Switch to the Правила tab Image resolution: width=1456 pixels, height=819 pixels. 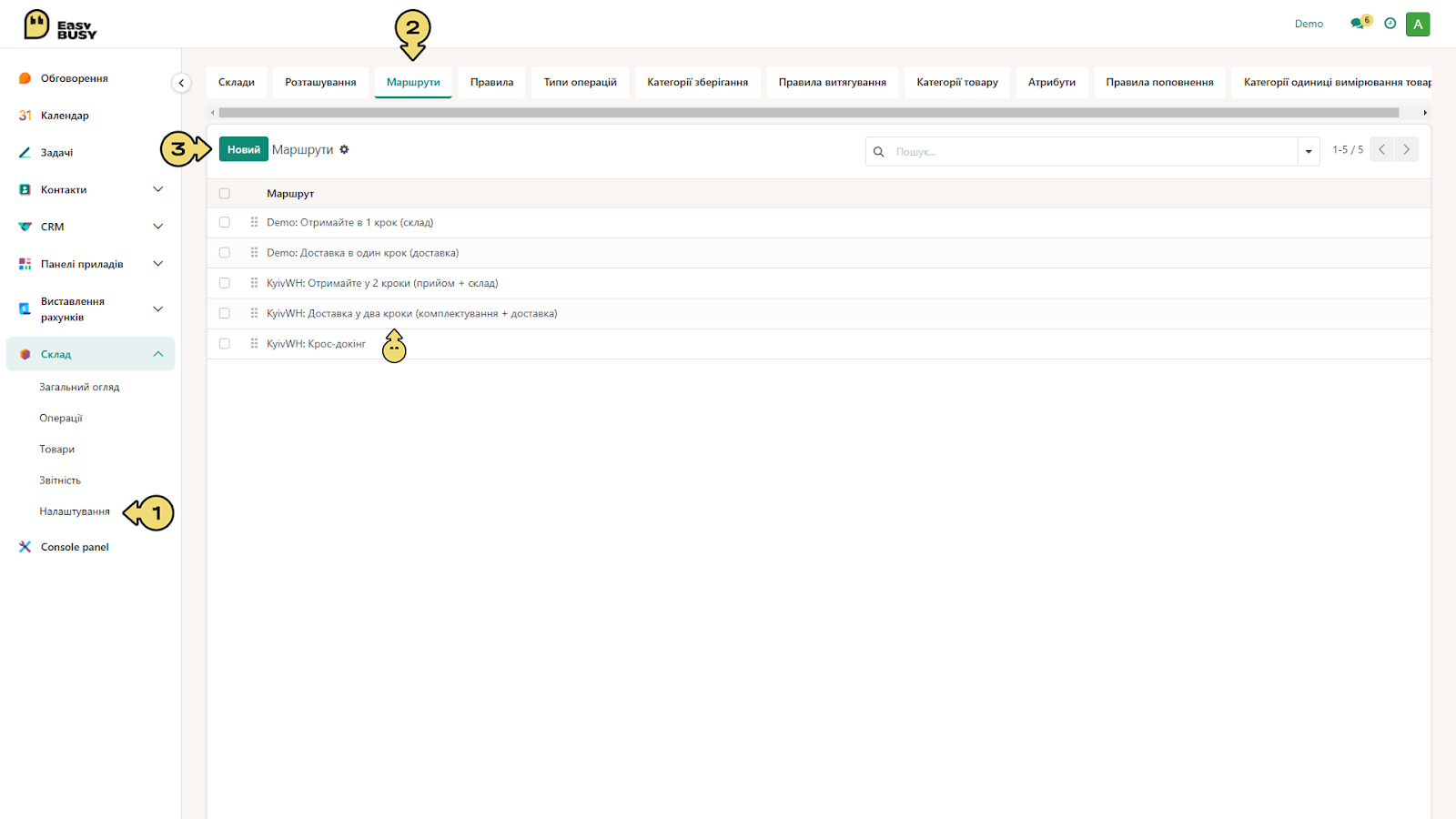tap(491, 82)
